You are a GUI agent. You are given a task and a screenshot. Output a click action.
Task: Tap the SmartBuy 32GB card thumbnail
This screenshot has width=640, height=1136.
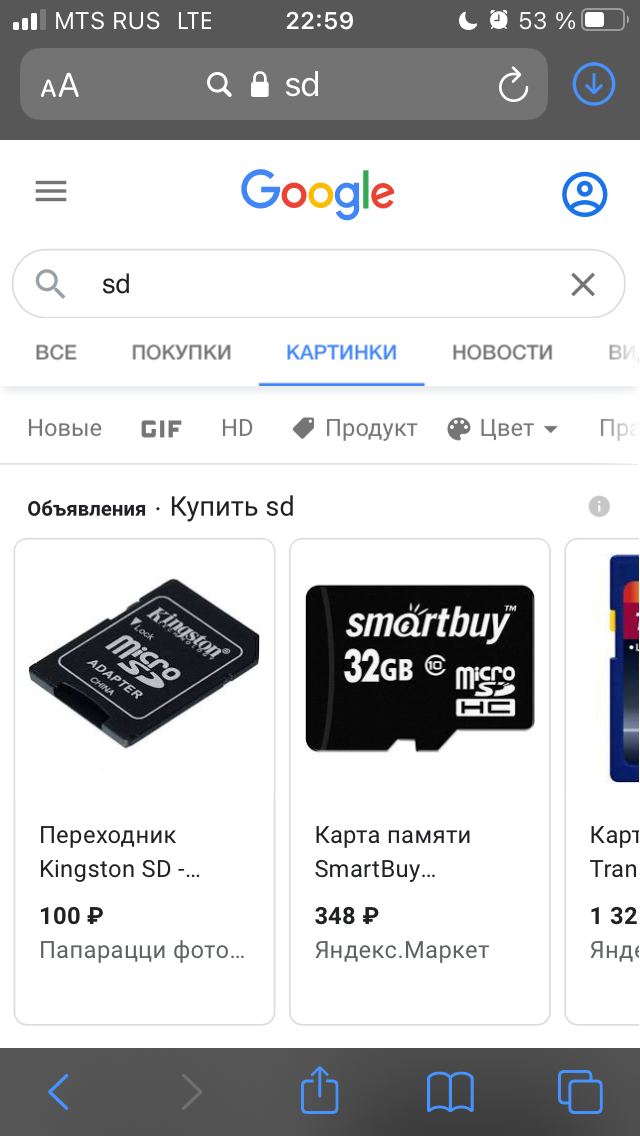420,667
